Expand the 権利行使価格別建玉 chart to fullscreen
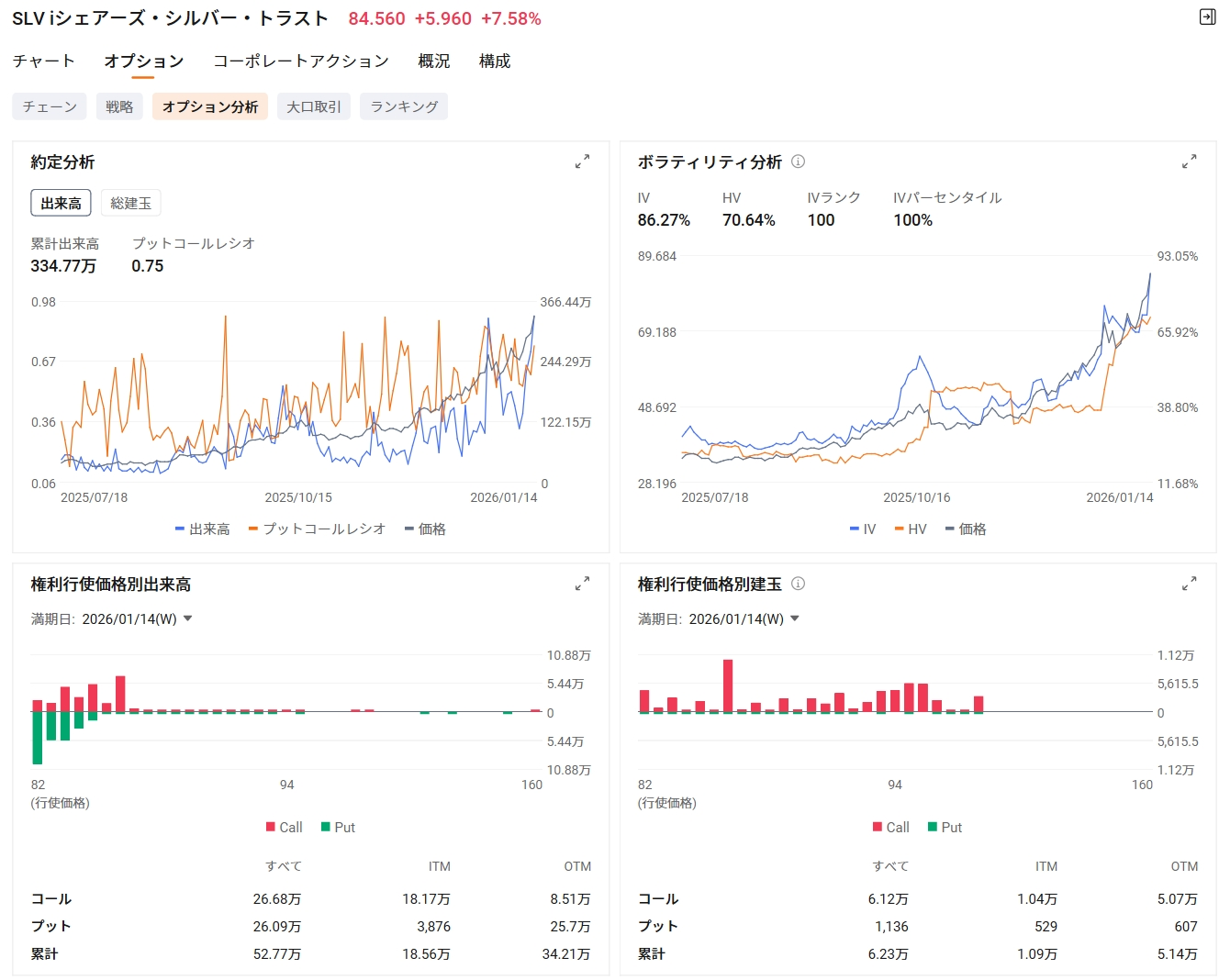 click(x=1190, y=583)
